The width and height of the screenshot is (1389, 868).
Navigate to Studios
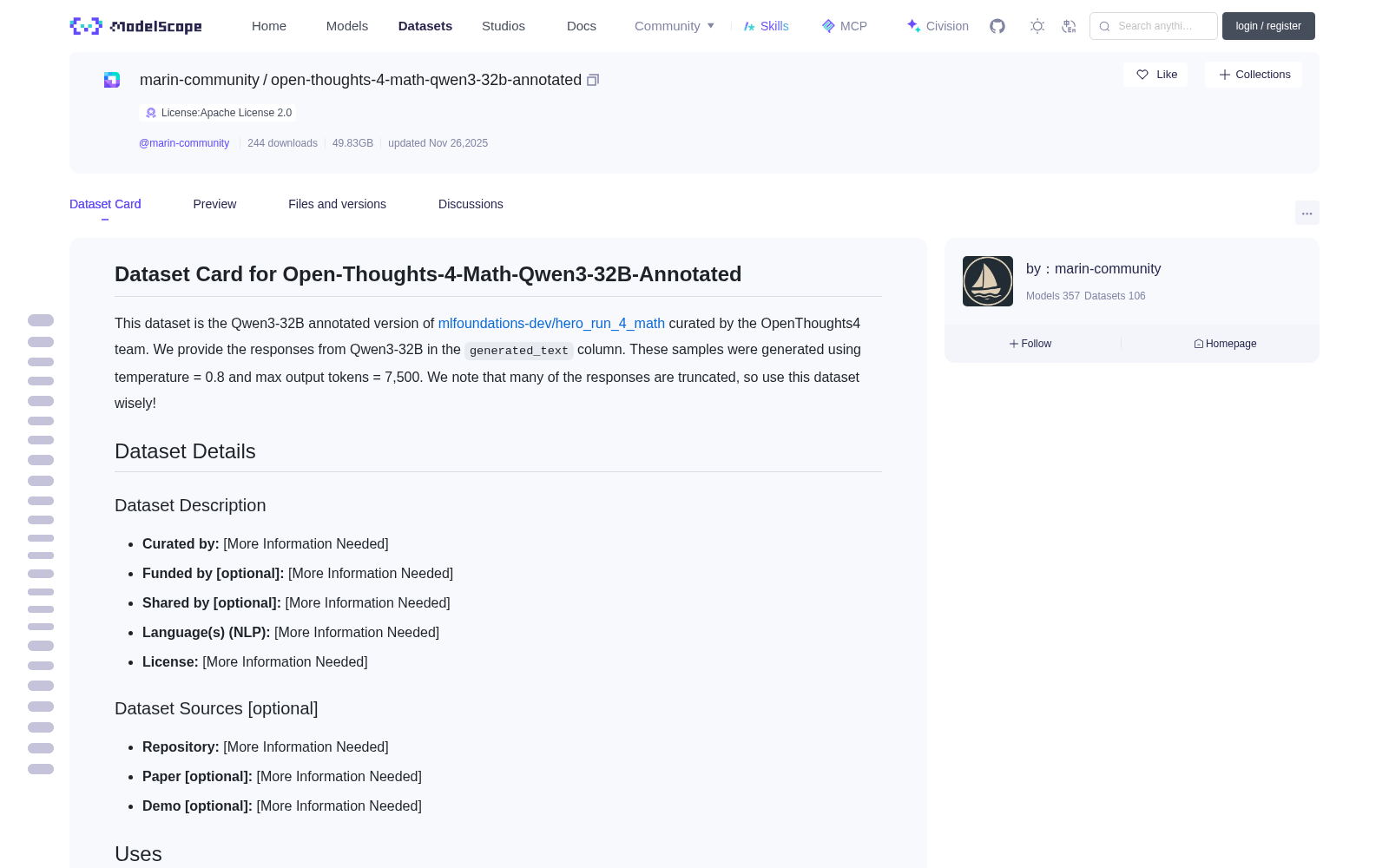click(x=504, y=26)
